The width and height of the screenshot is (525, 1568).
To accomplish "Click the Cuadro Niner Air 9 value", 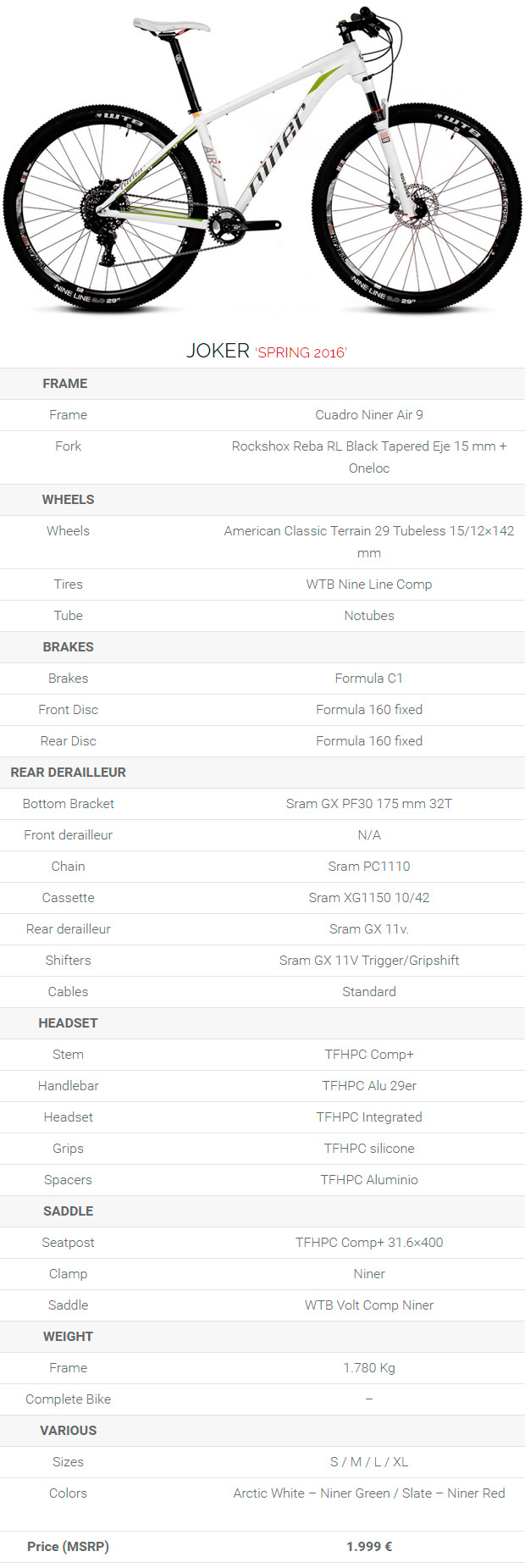I will pos(369,415).
